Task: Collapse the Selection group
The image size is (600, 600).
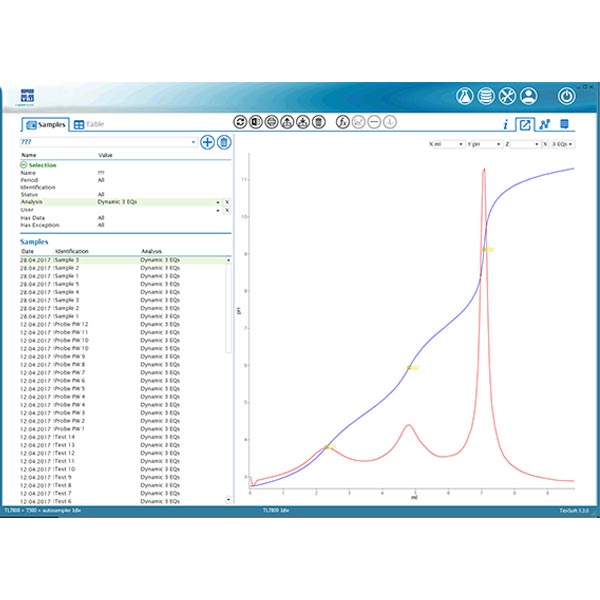Action: click(25, 165)
